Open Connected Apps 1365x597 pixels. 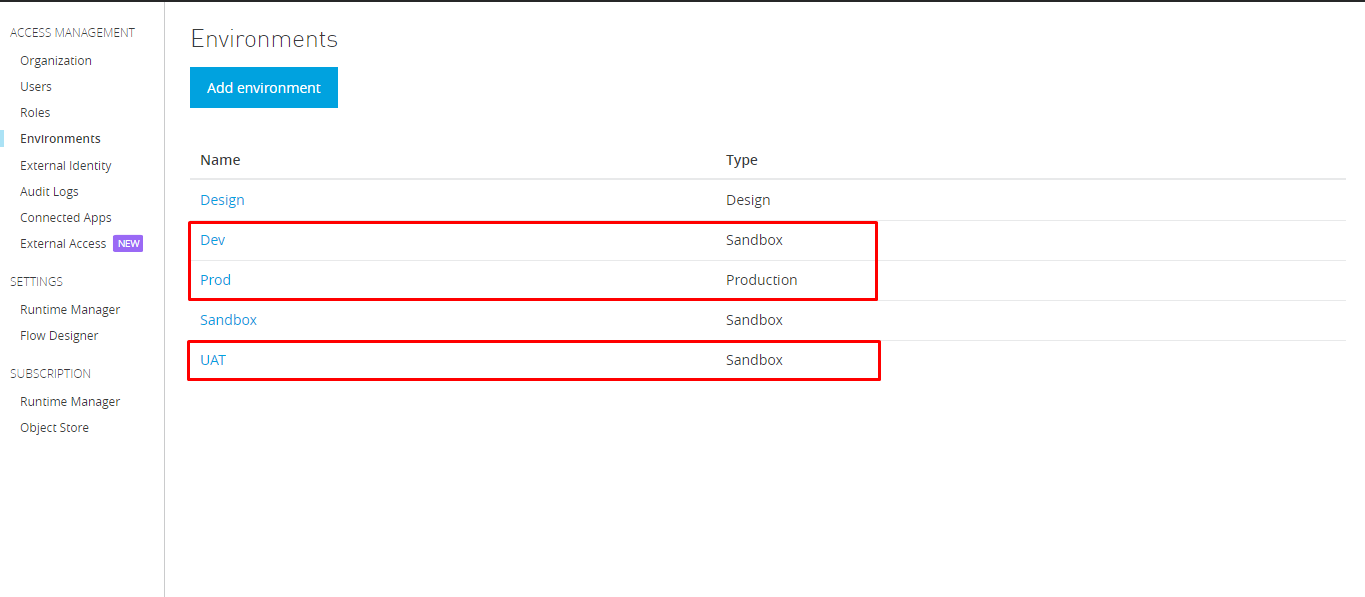66,218
